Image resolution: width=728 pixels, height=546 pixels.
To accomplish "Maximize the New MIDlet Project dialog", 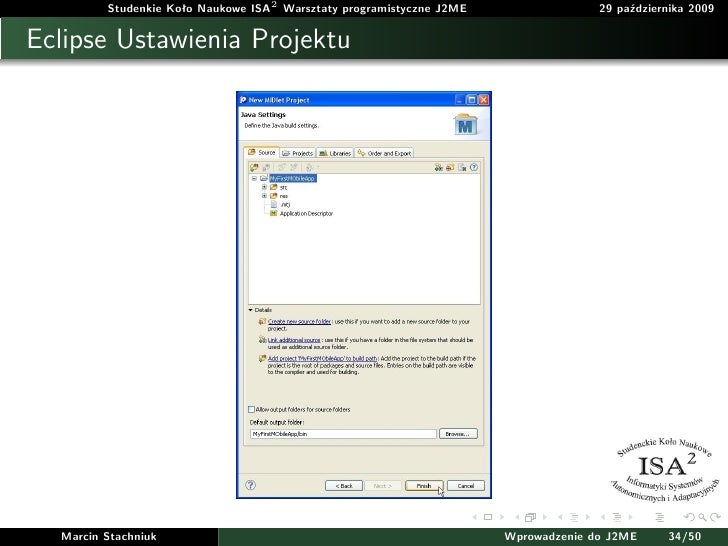I will click(x=471, y=100).
